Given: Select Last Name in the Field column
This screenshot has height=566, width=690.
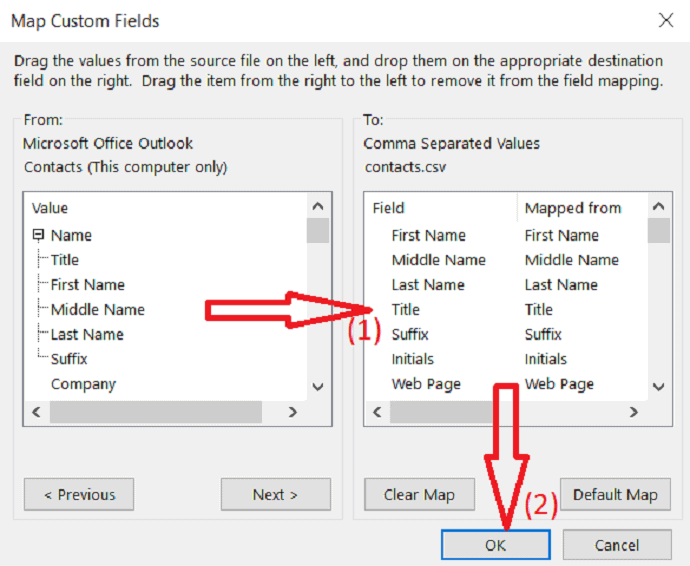Looking at the screenshot, I should 428,285.
